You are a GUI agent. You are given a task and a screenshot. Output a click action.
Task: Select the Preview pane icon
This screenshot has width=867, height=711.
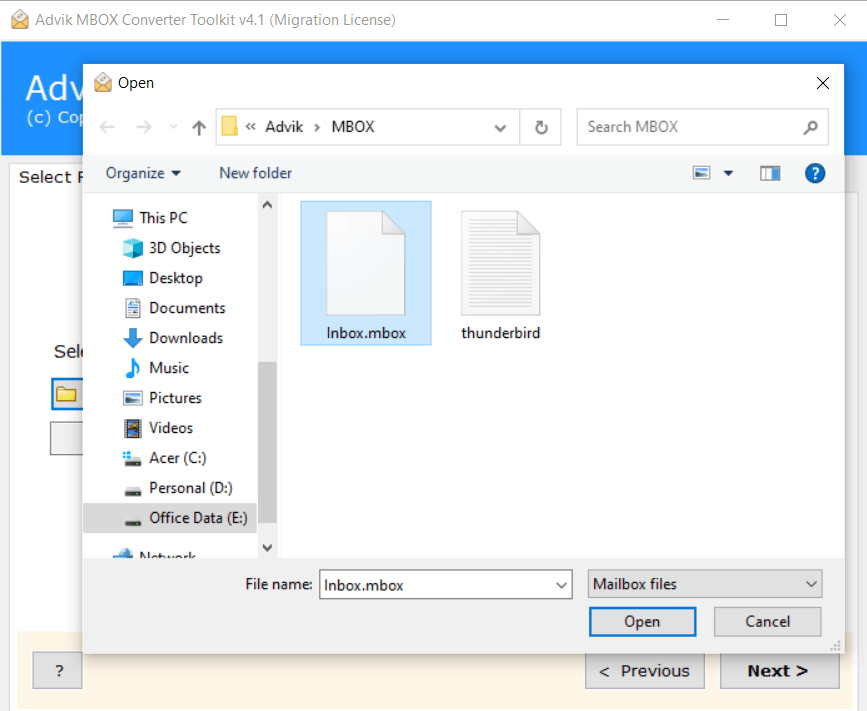[770, 173]
